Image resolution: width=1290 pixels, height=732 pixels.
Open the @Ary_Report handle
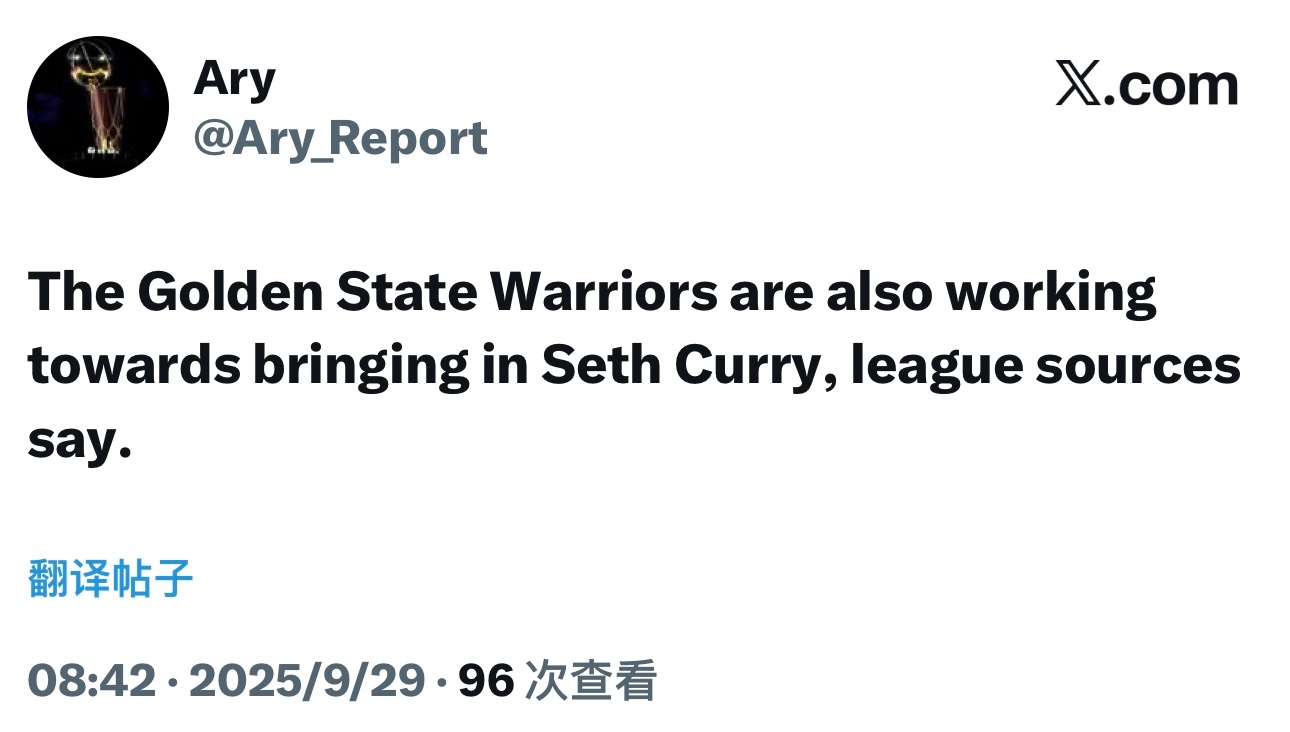(340, 137)
